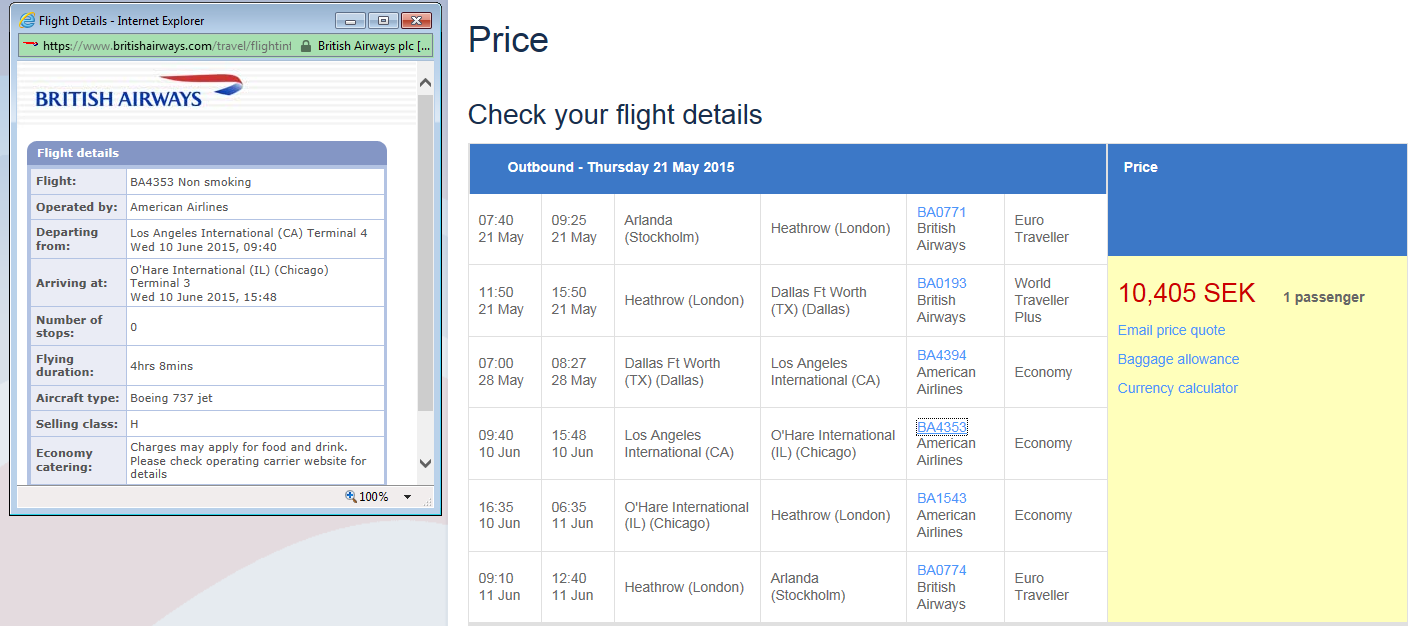Open flight BA4394 details link
1414x626 pixels.
click(941, 355)
